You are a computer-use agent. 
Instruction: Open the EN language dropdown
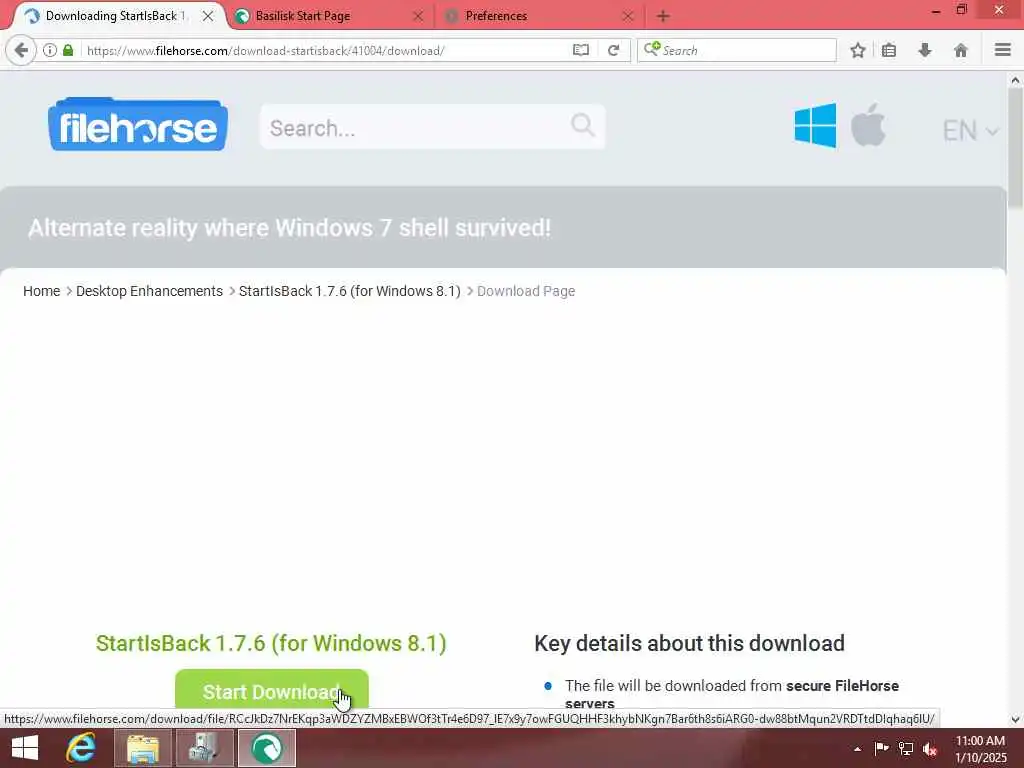(x=970, y=131)
